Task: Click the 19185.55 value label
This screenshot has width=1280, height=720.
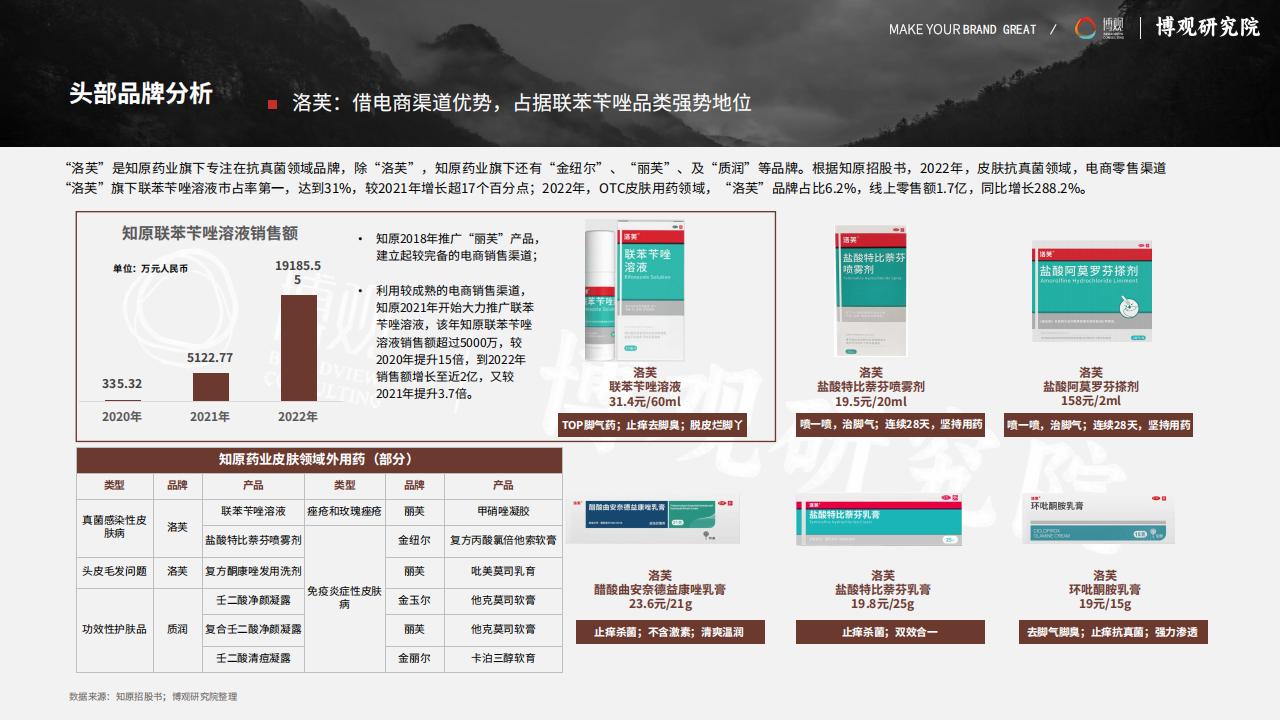Action: [298, 272]
